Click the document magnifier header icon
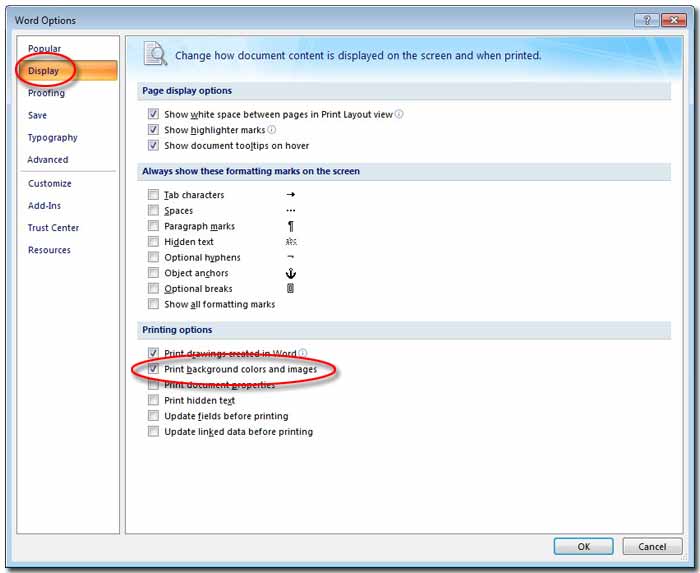The width and height of the screenshot is (700, 573). coord(155,54)
